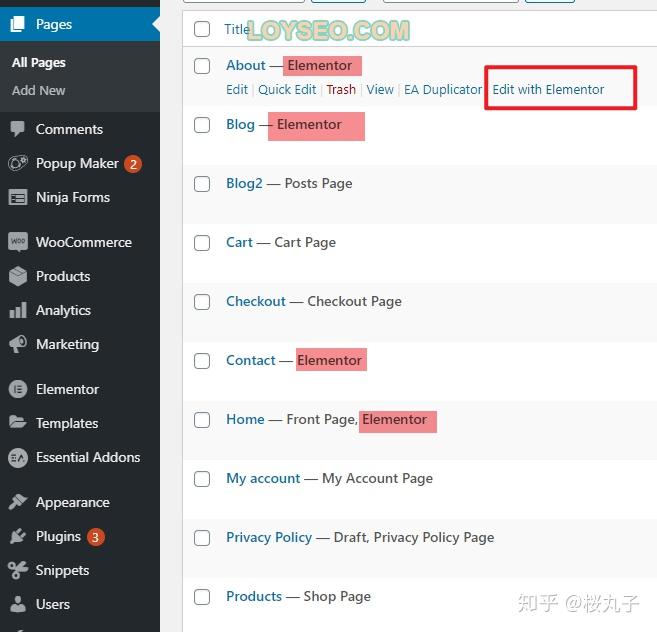This screenshot has height=632, width=657.
Task: Click the Essential Addons icon
Action: pos(18,457)
